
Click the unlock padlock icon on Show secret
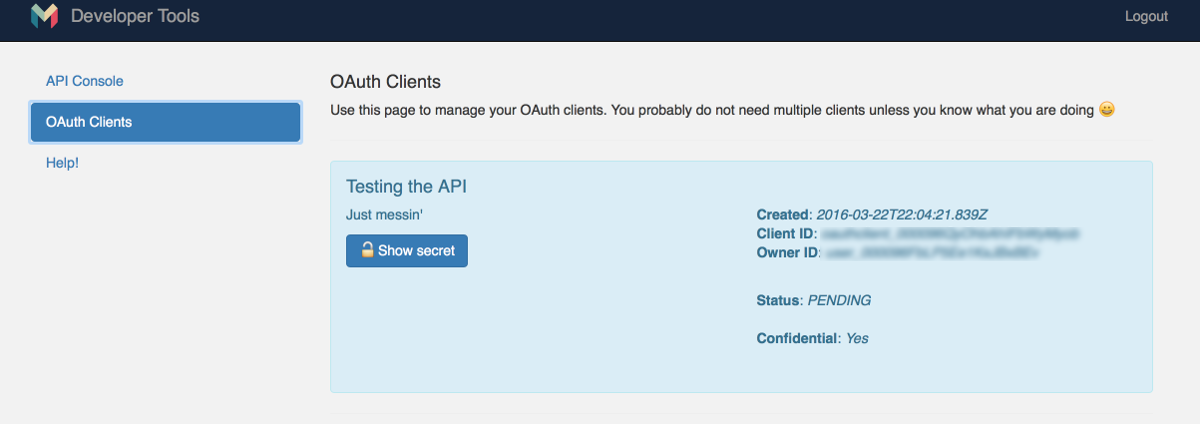pos(367,250)
